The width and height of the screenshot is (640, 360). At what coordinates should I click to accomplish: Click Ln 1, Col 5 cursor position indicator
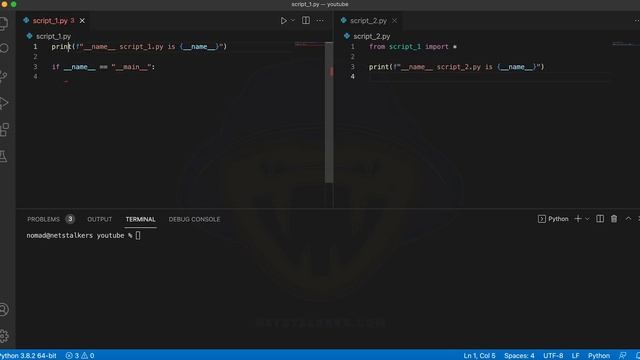(479, 356)
